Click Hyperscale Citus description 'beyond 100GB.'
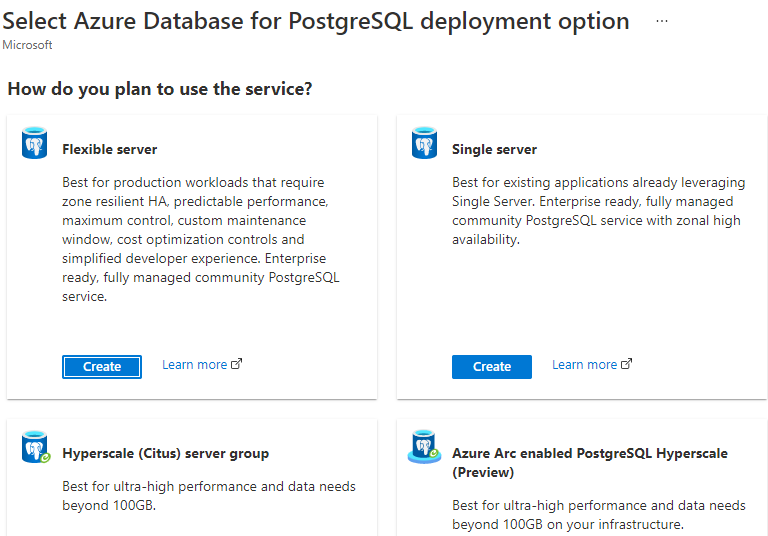This screenshot has height=536, width=768. click(109, 505)
